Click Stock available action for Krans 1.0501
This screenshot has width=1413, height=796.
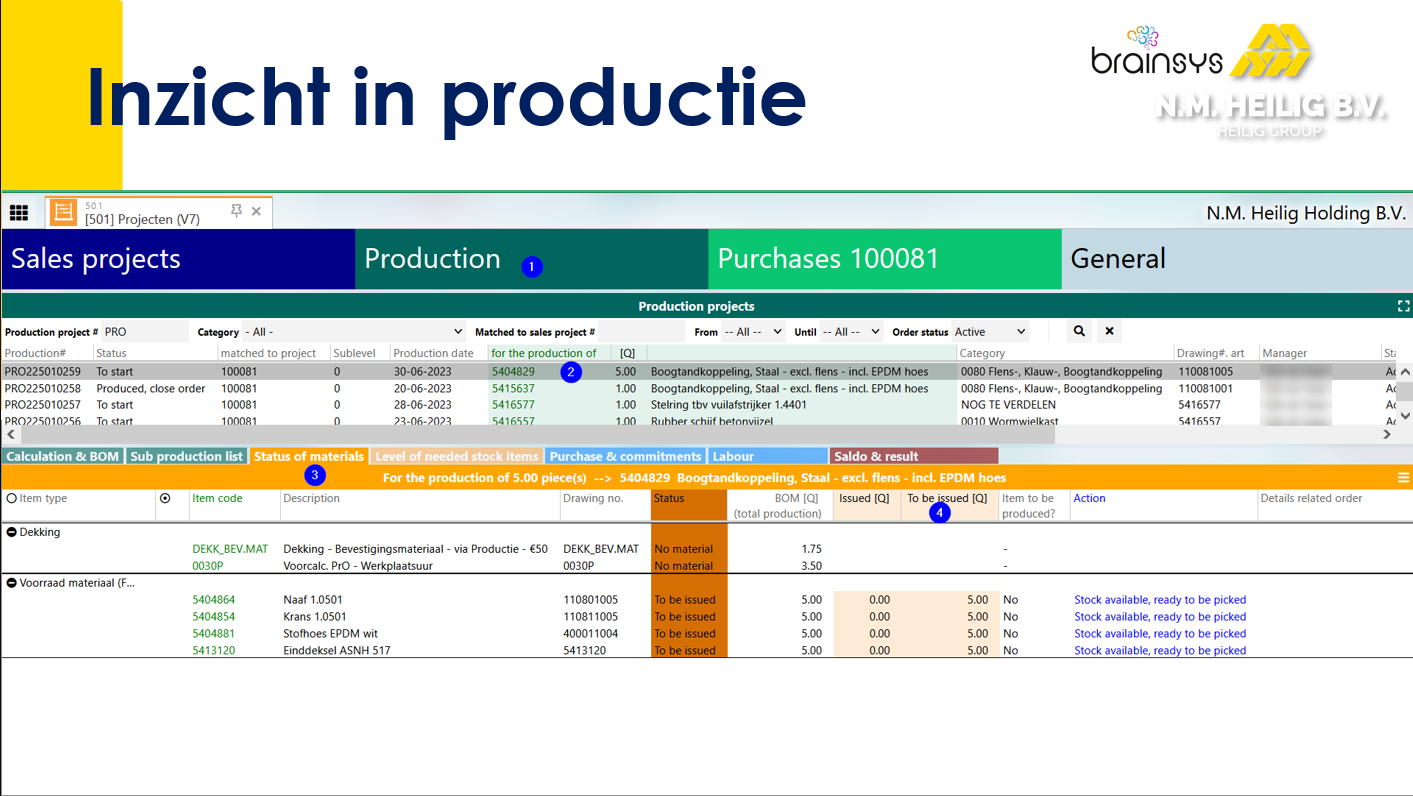(x=1159, y=617)
